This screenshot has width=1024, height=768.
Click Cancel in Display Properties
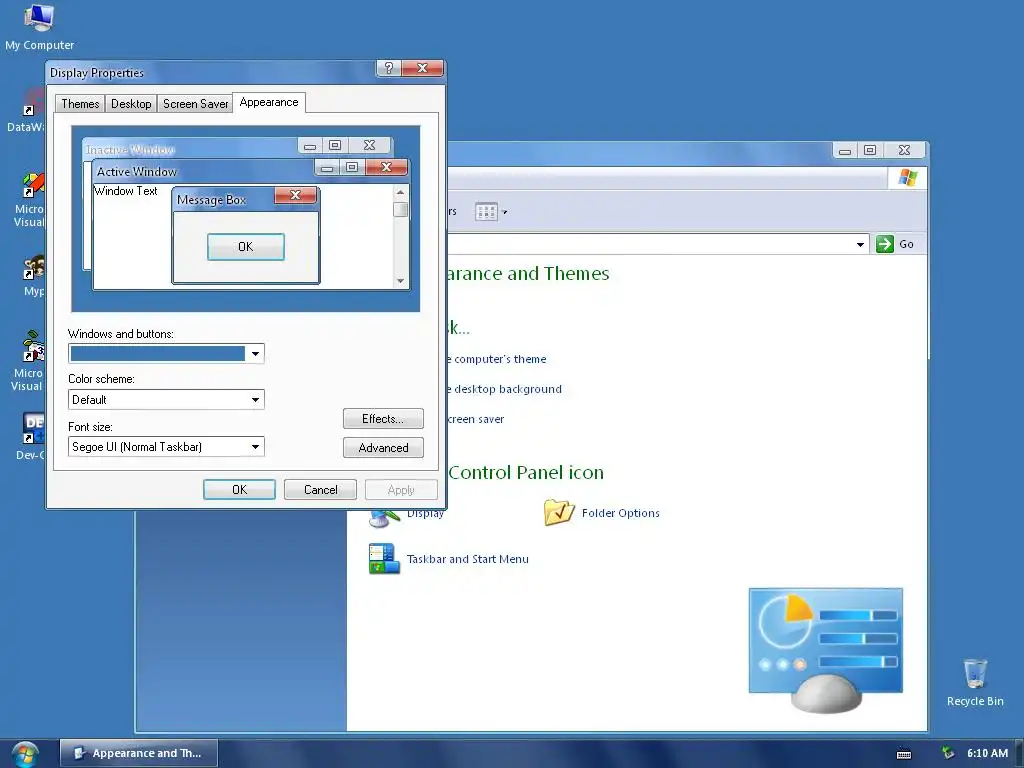[320, 489]
